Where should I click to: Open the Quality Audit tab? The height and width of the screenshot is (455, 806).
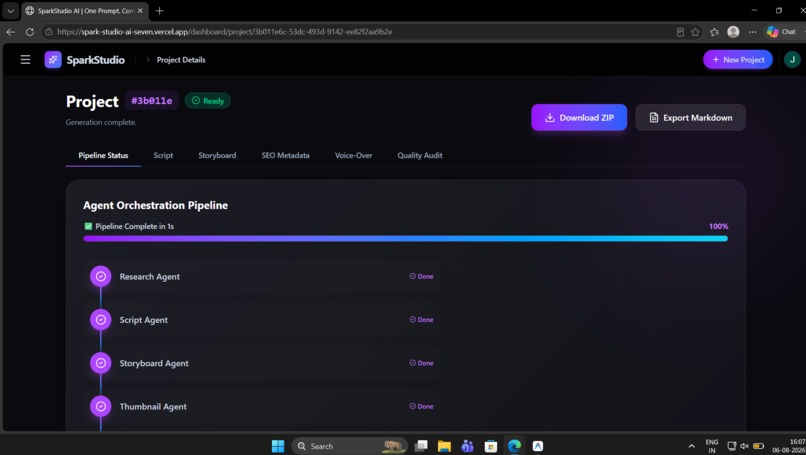(419, 155)
